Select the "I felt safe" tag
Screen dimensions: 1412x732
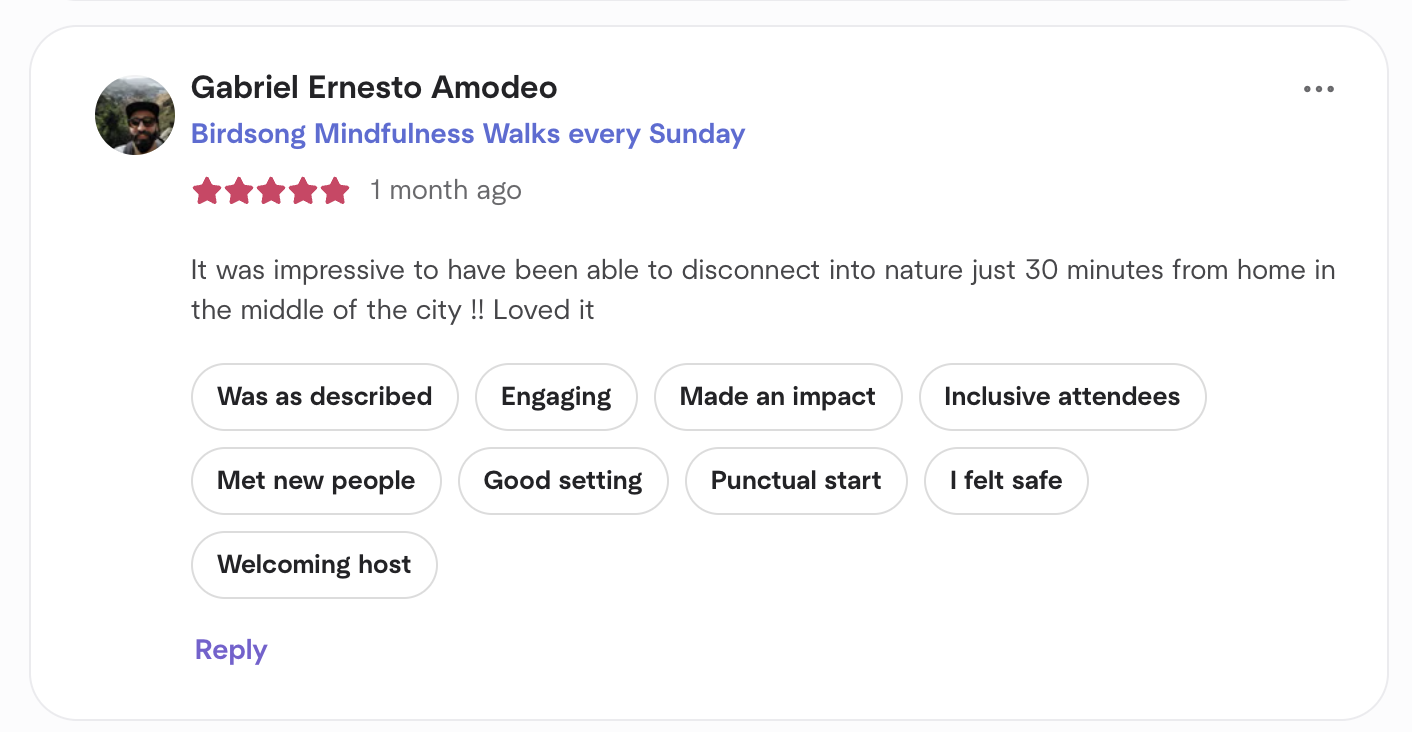1006,481
